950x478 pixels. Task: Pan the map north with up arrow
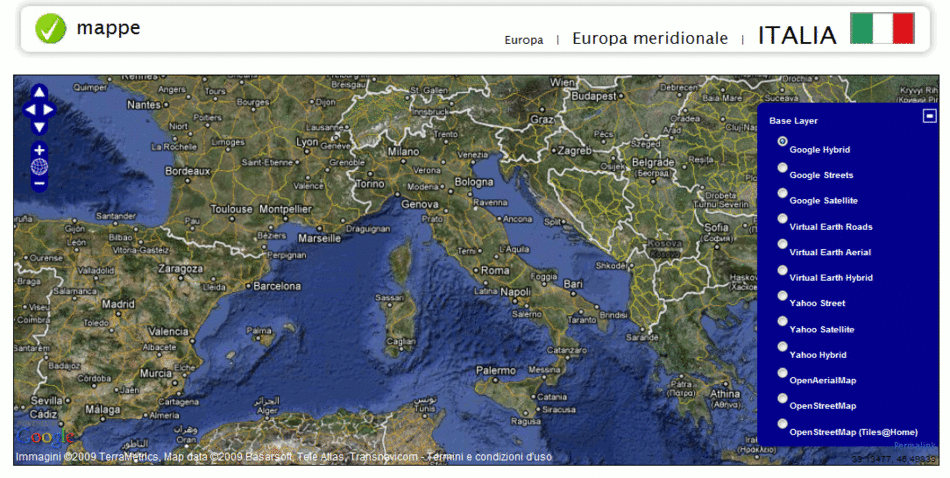click(39, 92)
